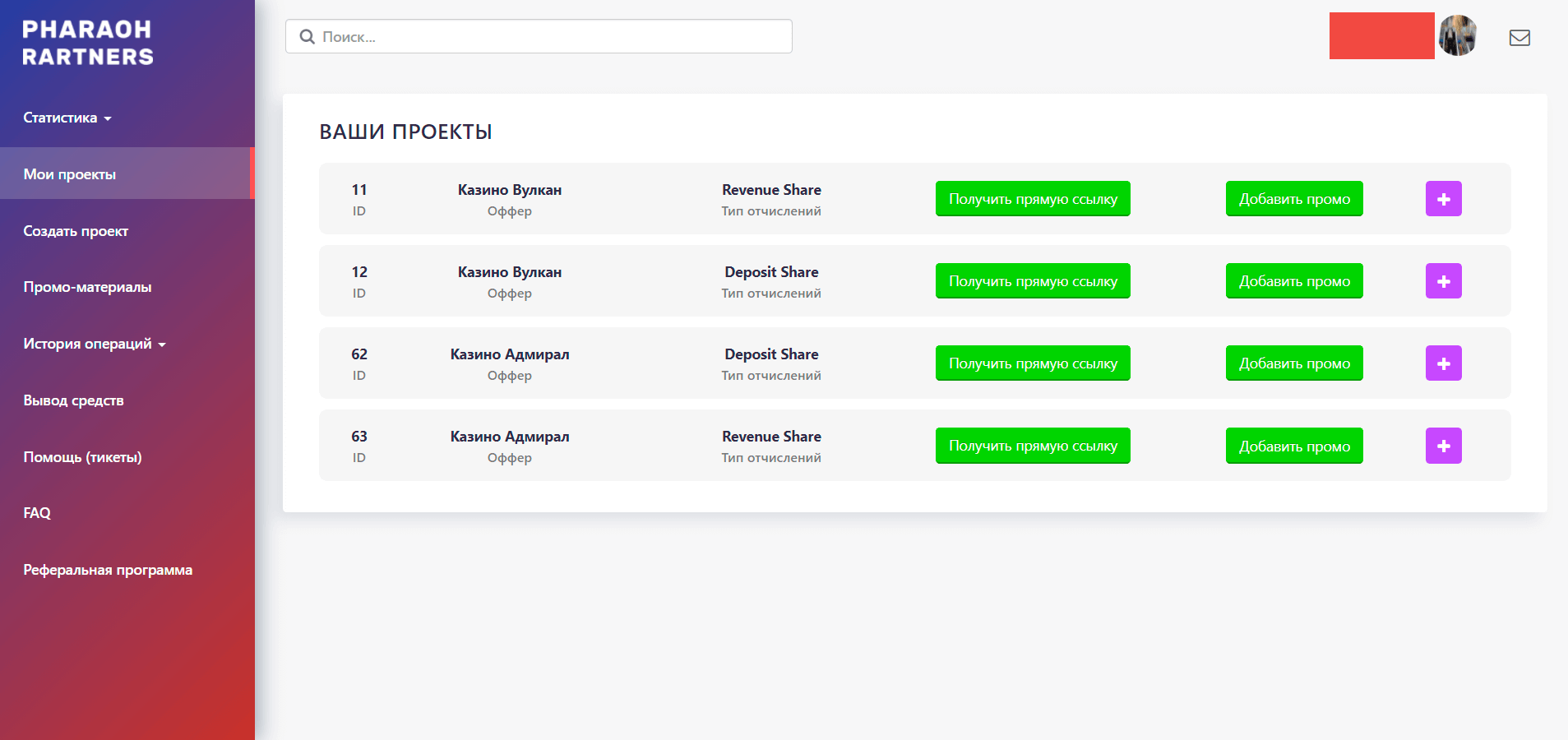Image resolution: width=1568 pixels, height=740 pixels.
Task: Click the plus icon for project 11
Action: click(1443, 199)
